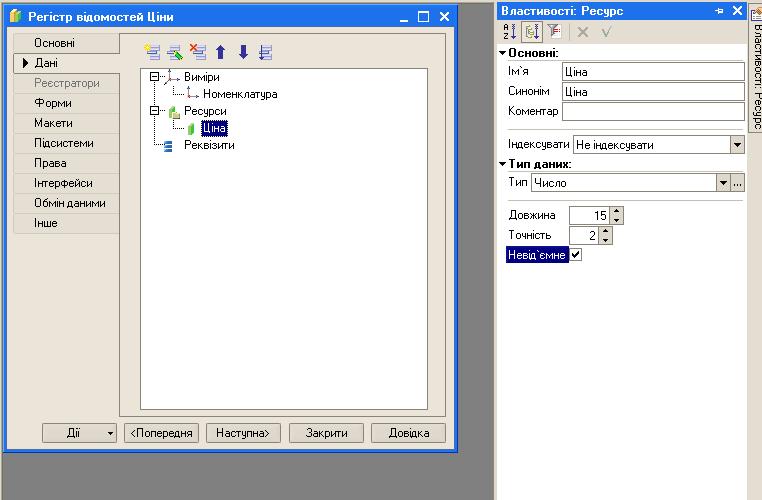
Task: Click the vertical Властивості: Ресурс side tab
Action: click(756, 68)
